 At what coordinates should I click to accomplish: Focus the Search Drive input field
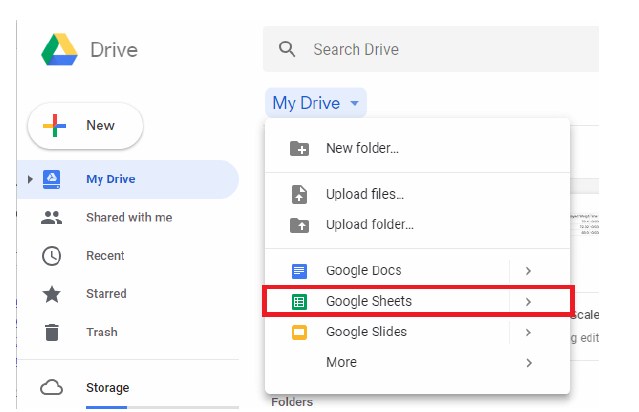tap(431, 49)
